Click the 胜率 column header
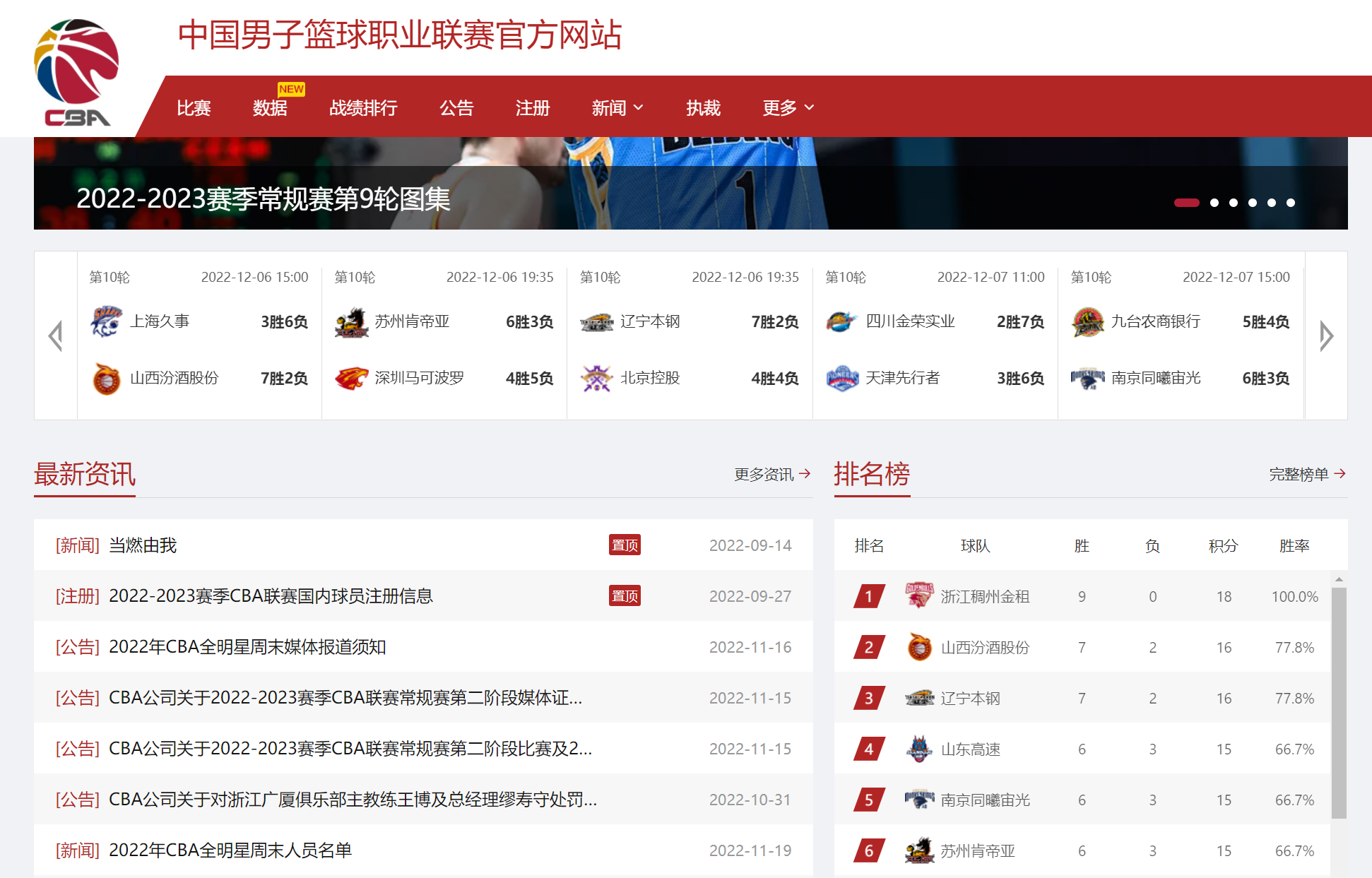This screenshot has width=1372, height=878. [1294, 545]
